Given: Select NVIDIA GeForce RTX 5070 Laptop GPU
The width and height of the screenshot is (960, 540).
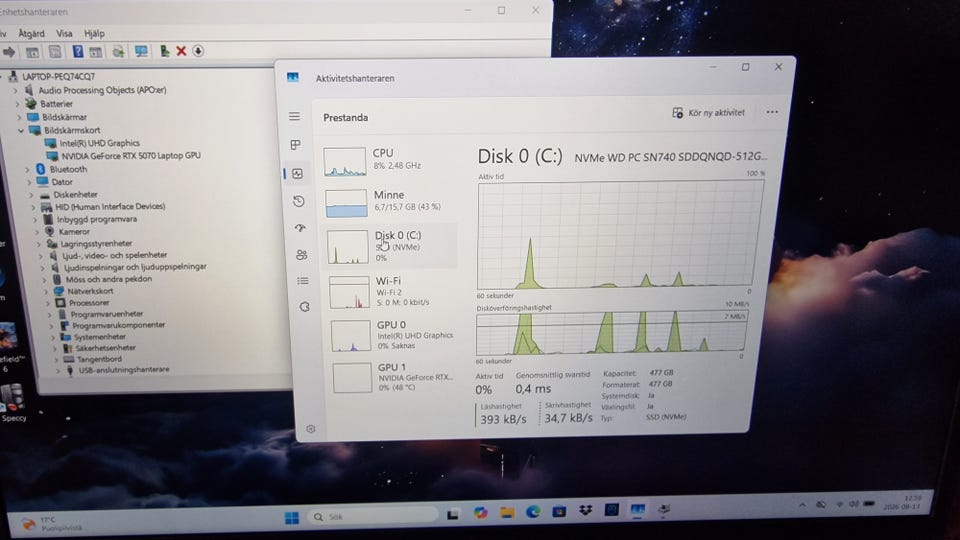Looking at the screenshot, I should pos(130,156).
